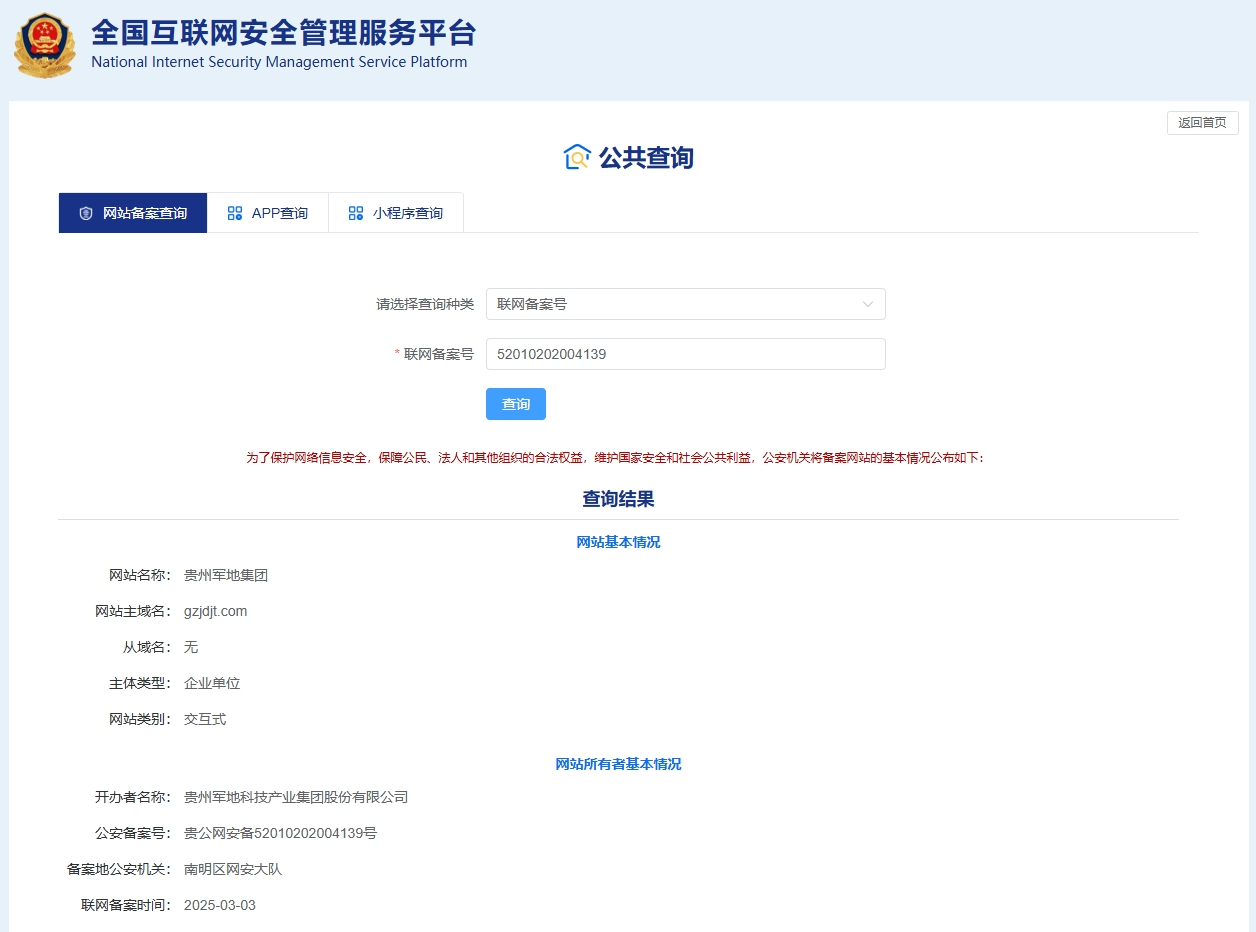The height and width of the screenshot is (932, 1256).
Task: Click the site name value 贵州军地集团
Action: (x=226, y=575)
